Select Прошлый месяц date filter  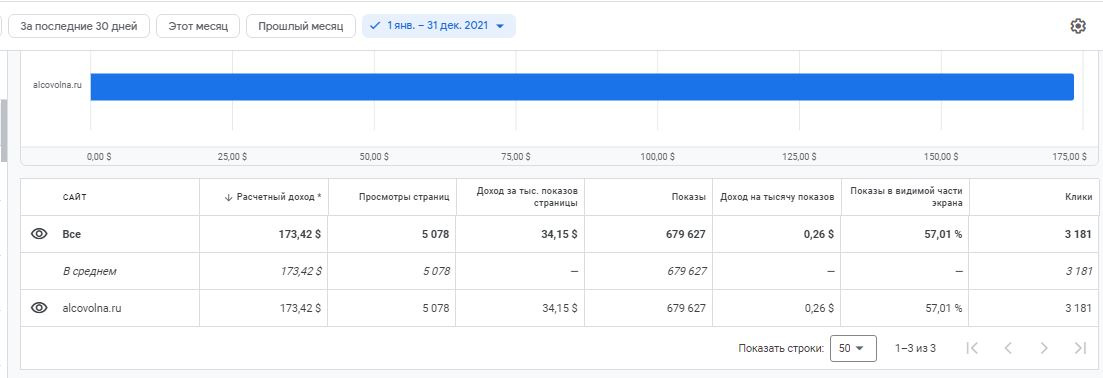pyautogui.click(x=300, y=26)
